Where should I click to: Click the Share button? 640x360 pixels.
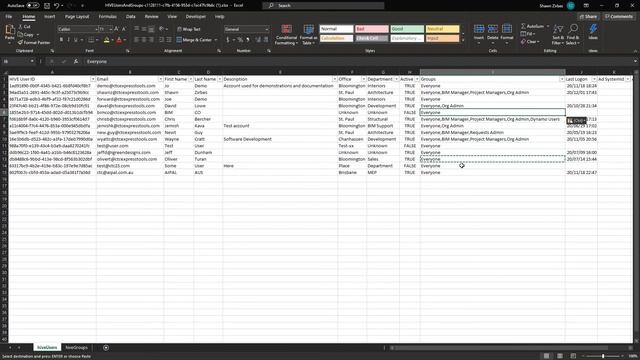(588, 17)
